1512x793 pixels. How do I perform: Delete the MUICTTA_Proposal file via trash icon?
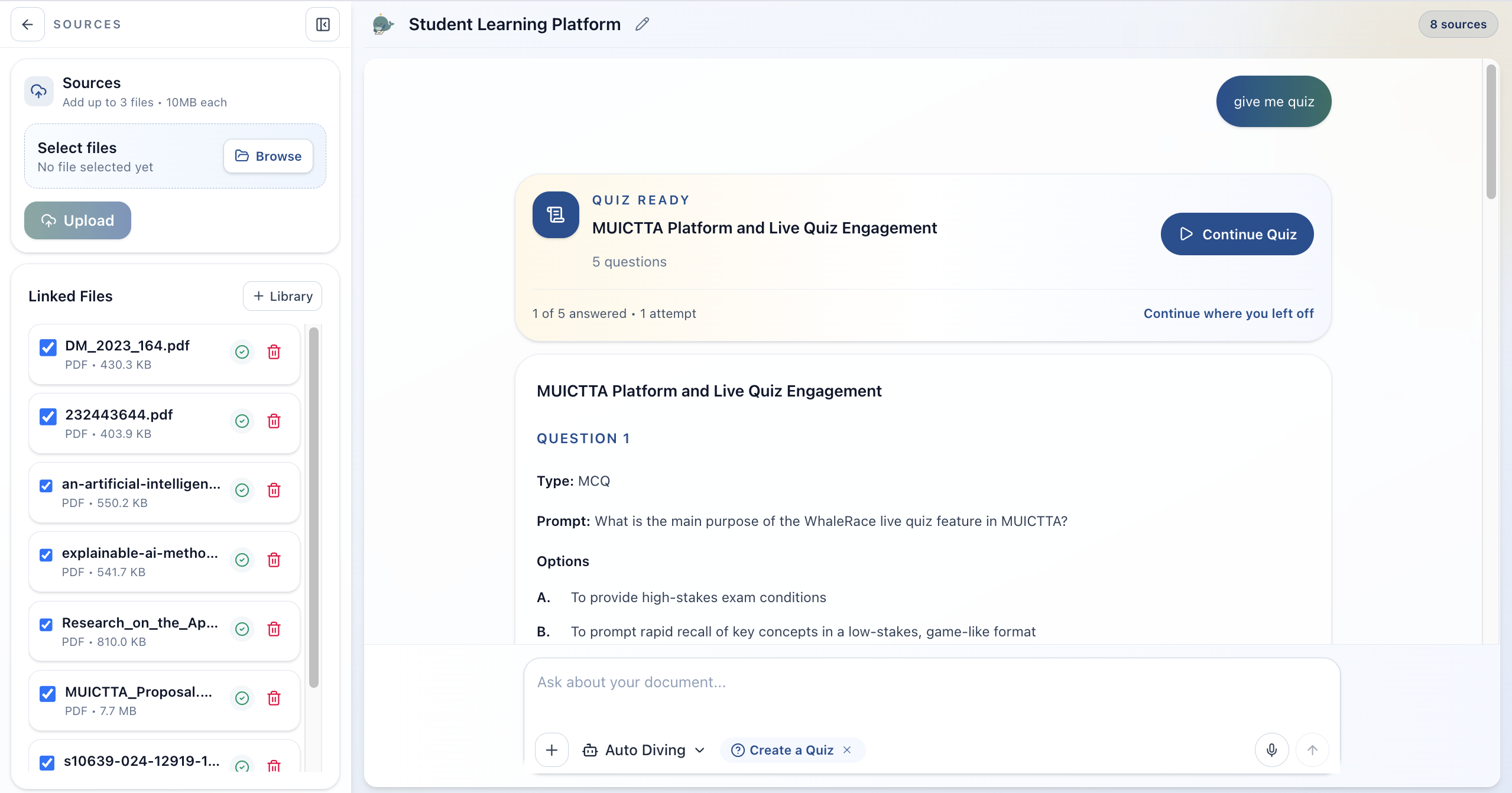pos(274,698)
